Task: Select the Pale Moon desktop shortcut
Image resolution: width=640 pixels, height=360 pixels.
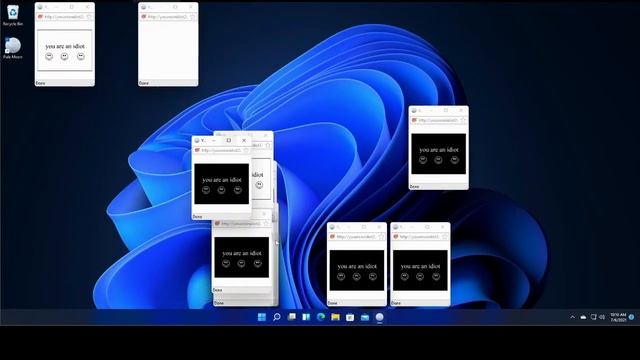Action: click(x=13, y=49)
